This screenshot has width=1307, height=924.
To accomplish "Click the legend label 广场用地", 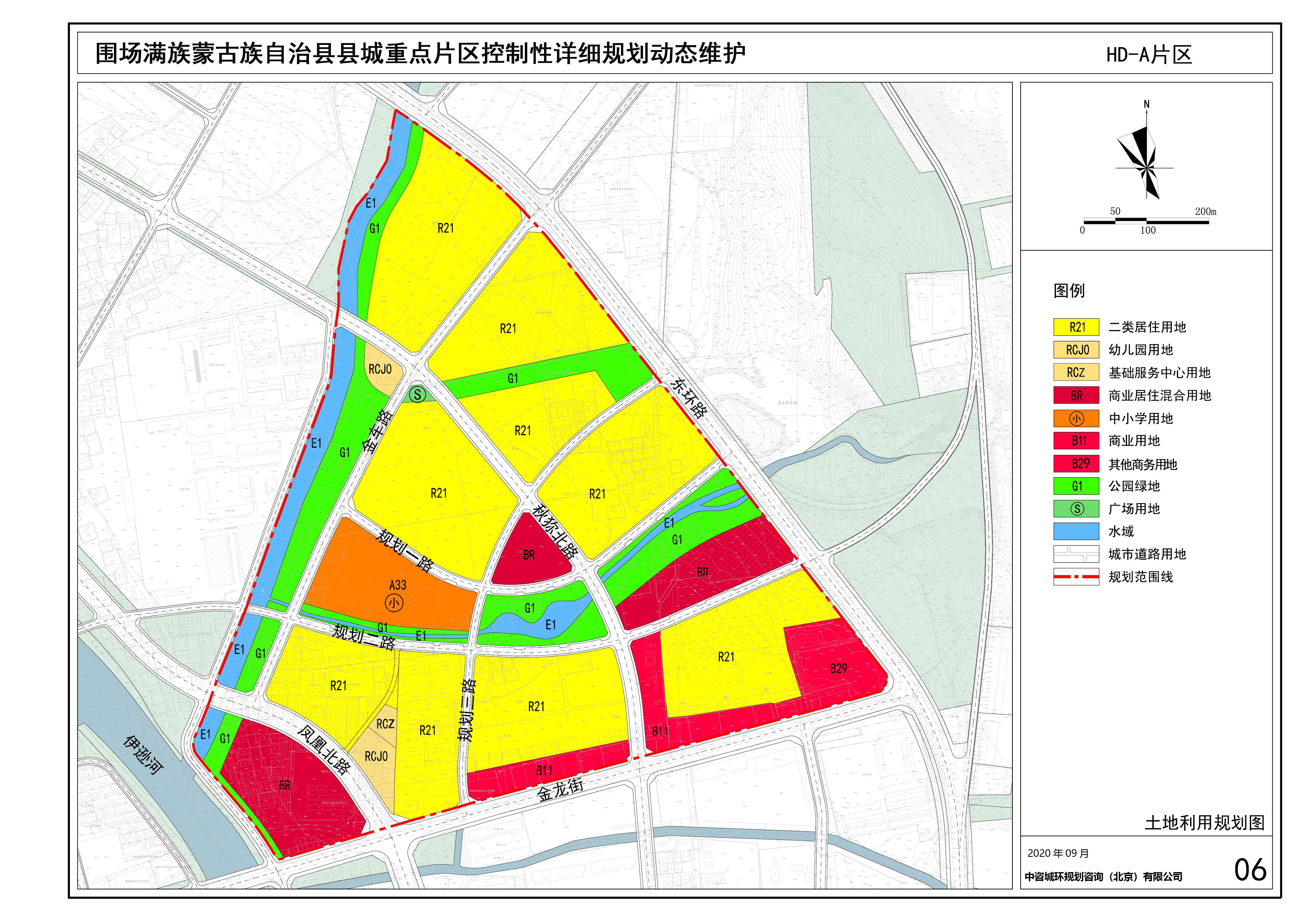I will pos(1134,509).
